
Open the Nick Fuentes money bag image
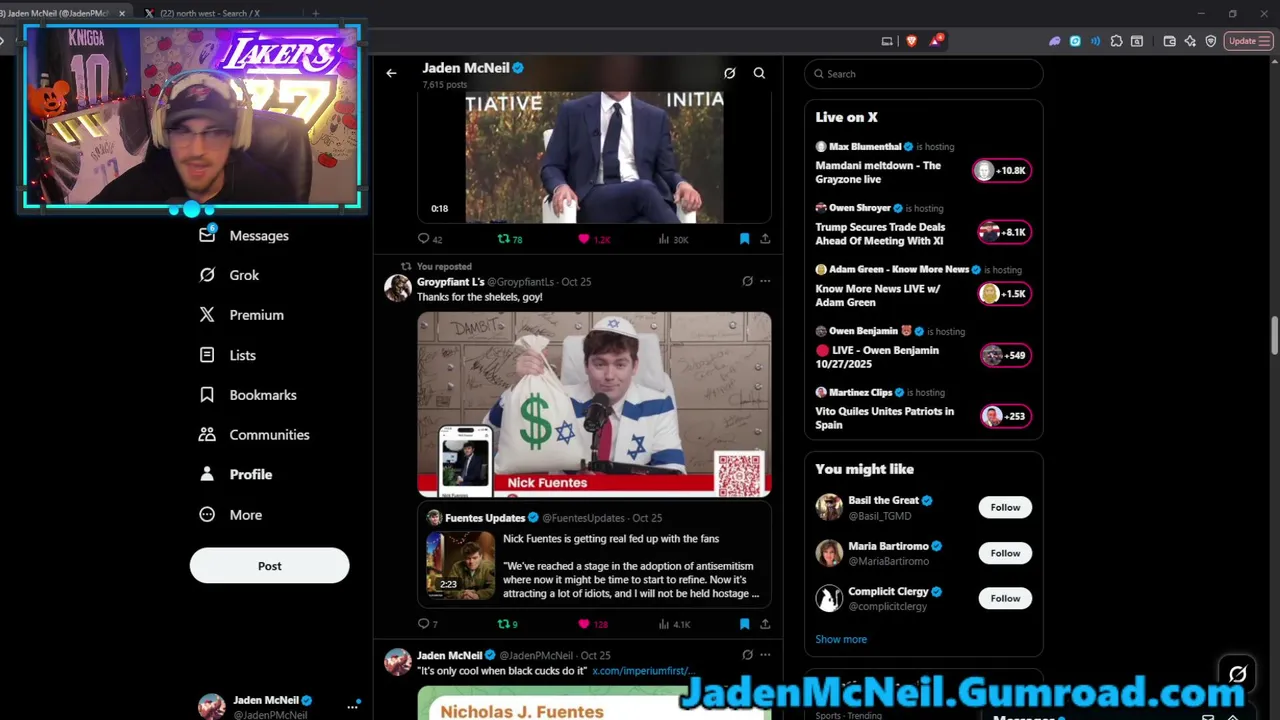(594, 404)
